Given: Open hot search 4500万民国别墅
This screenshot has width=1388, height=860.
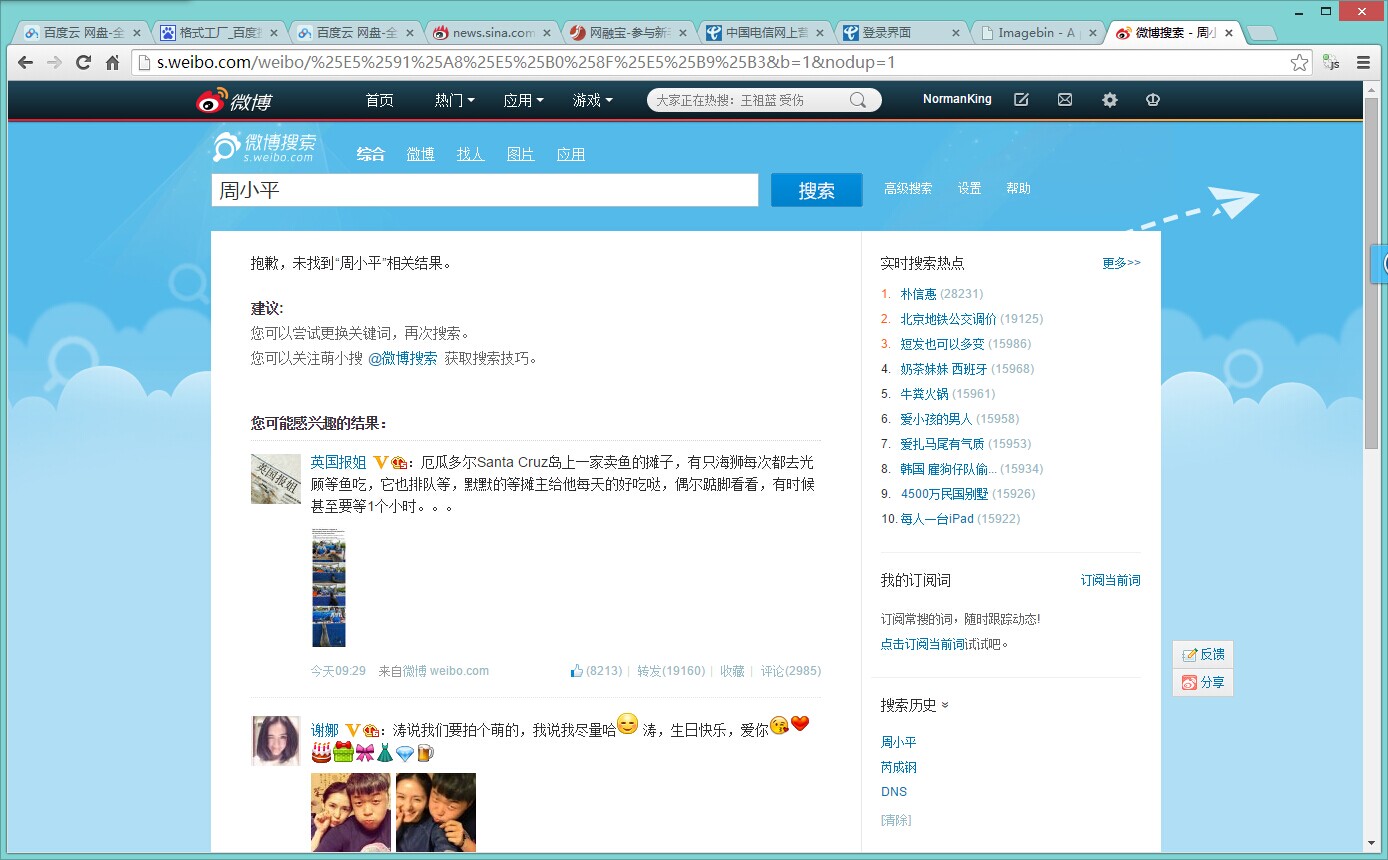Looking at the screenshot, I should click(943, 494).
